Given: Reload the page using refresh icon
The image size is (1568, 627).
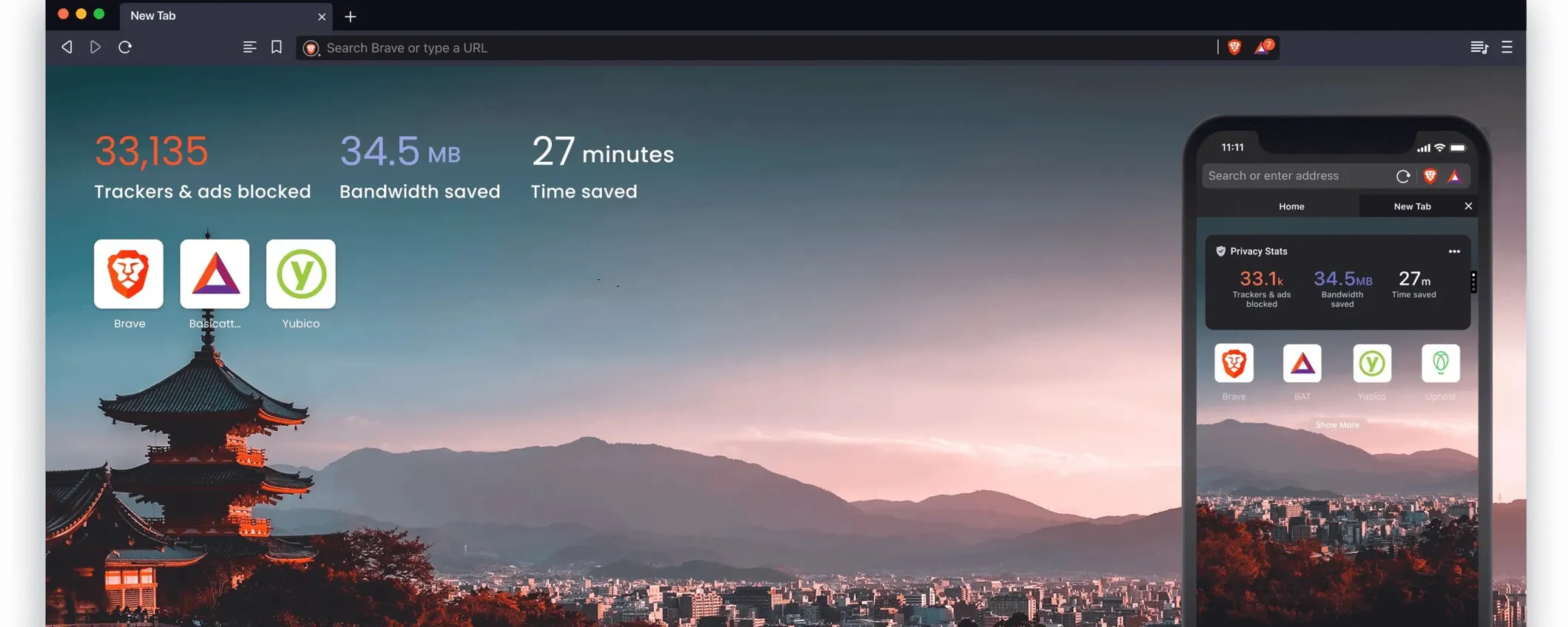Looking at the screenshot, I should tap(125, 47).
